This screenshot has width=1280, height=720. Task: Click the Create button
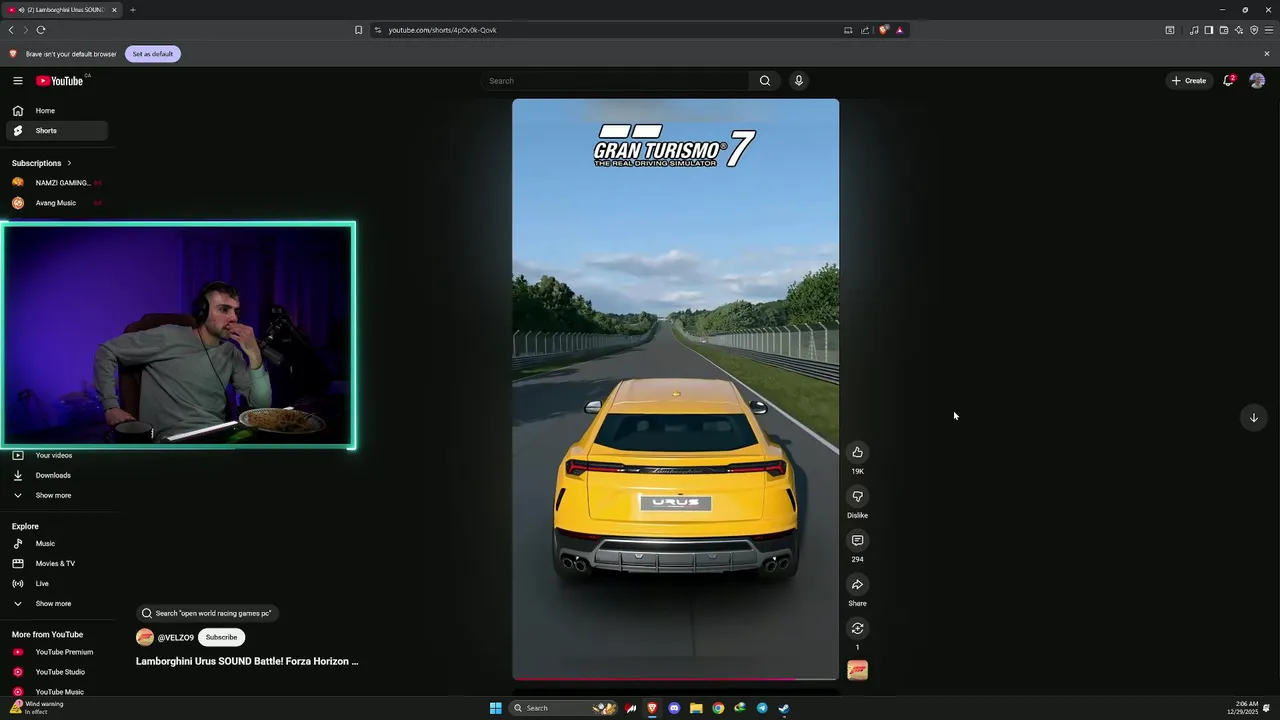click(x=1189, y=81)
